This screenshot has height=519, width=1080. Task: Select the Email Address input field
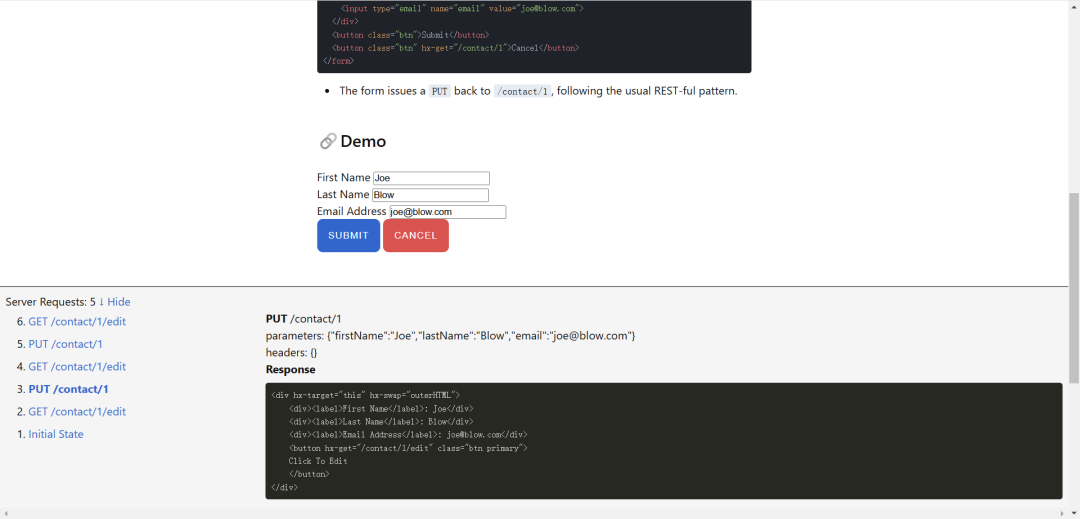(447, 212)
